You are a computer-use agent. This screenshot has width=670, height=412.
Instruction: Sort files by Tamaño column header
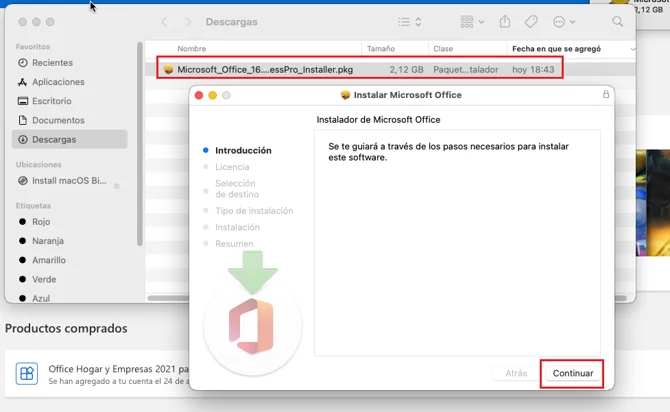point(381,48)
